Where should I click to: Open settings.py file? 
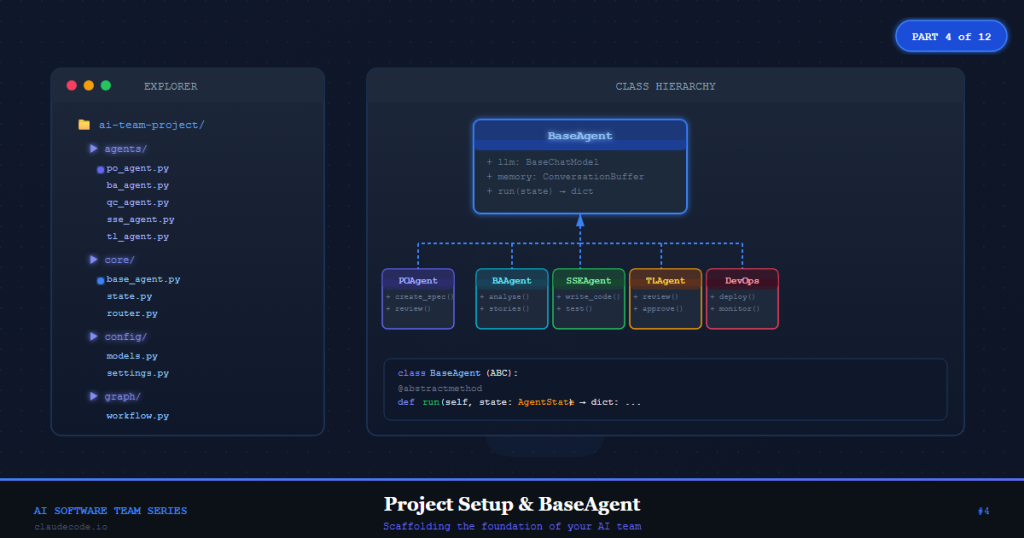[x=138, y=373]
